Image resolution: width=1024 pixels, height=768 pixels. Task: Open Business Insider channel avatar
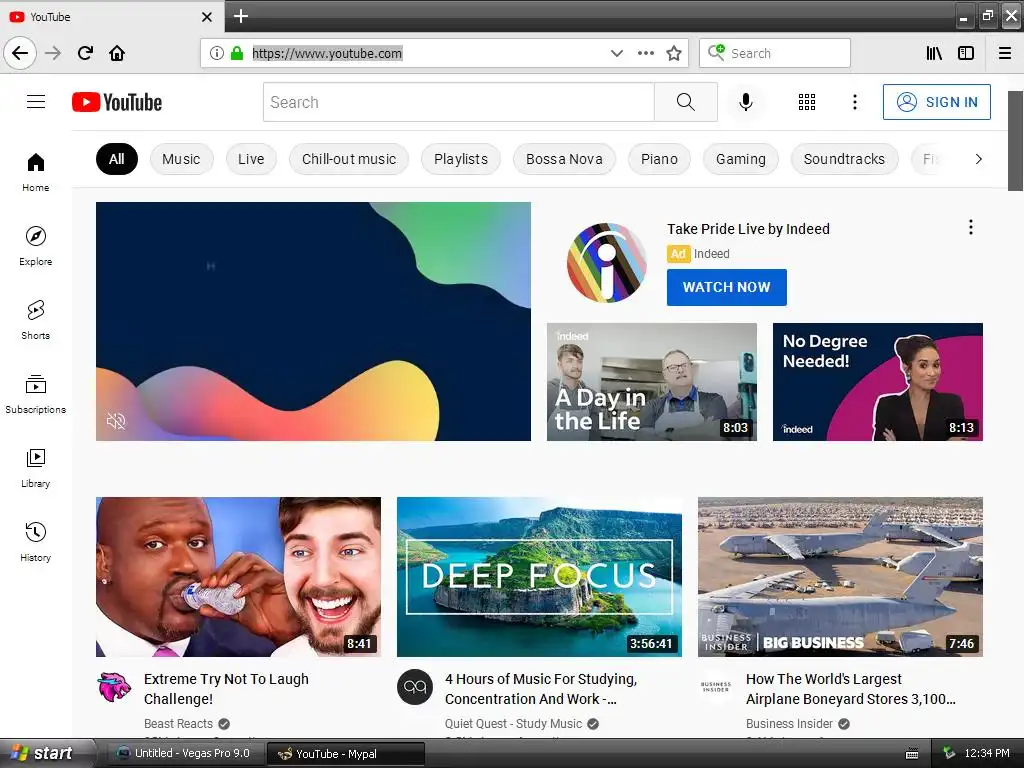click(716, 687)
